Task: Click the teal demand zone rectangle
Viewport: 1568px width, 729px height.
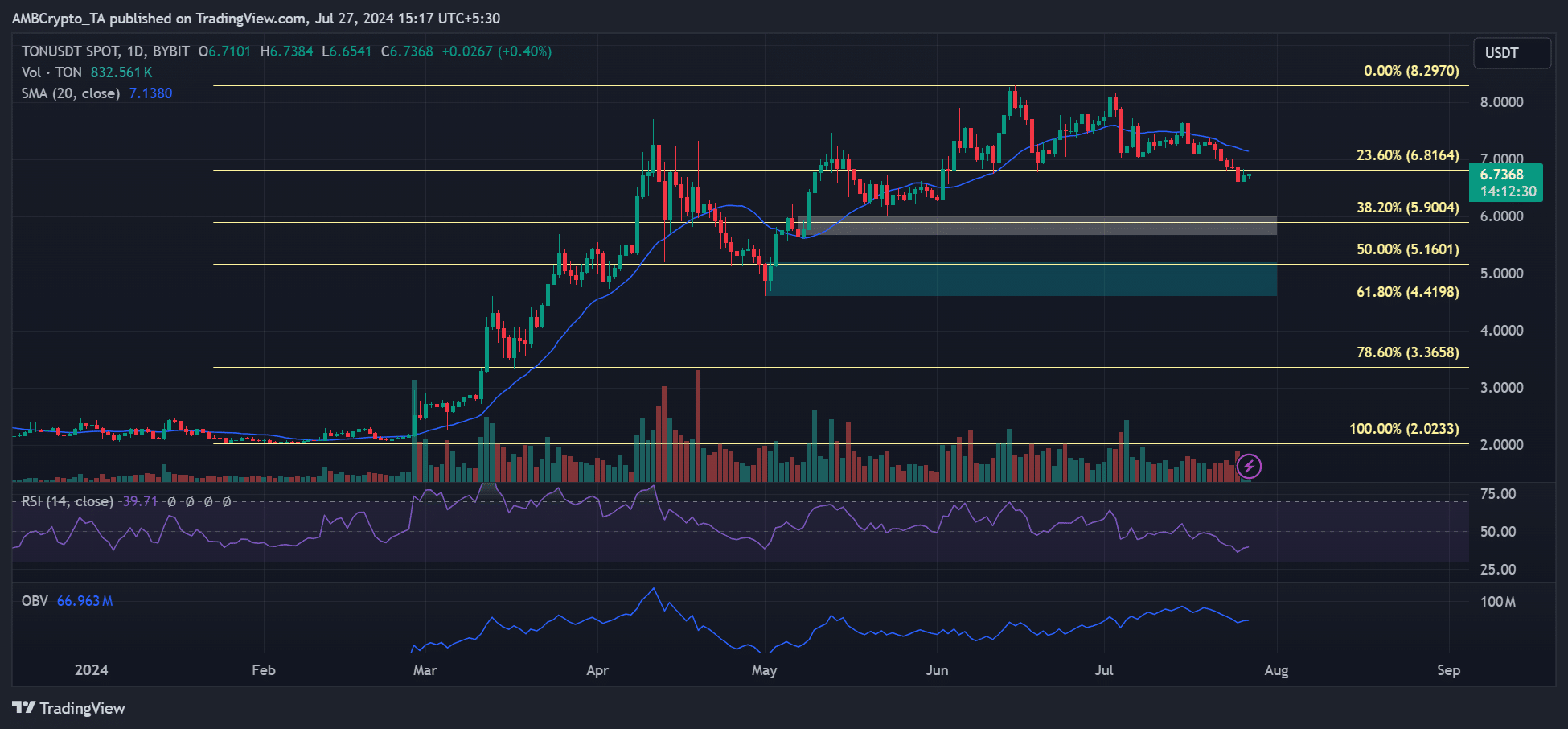Action: 1020,280
